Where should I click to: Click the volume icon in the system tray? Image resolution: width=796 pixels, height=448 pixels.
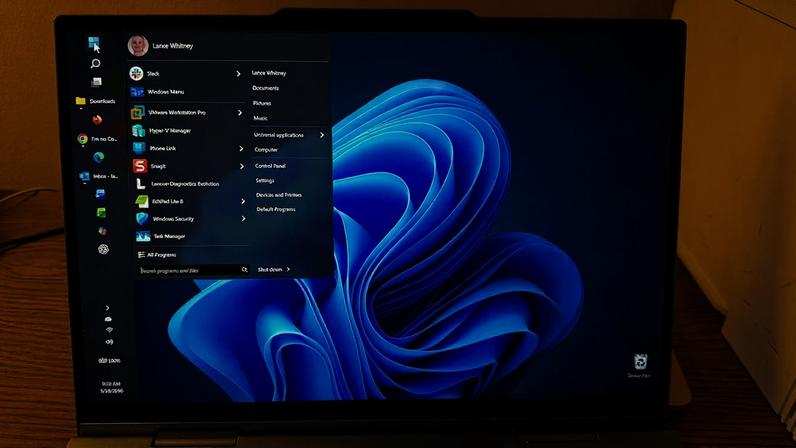pos(109,342)
